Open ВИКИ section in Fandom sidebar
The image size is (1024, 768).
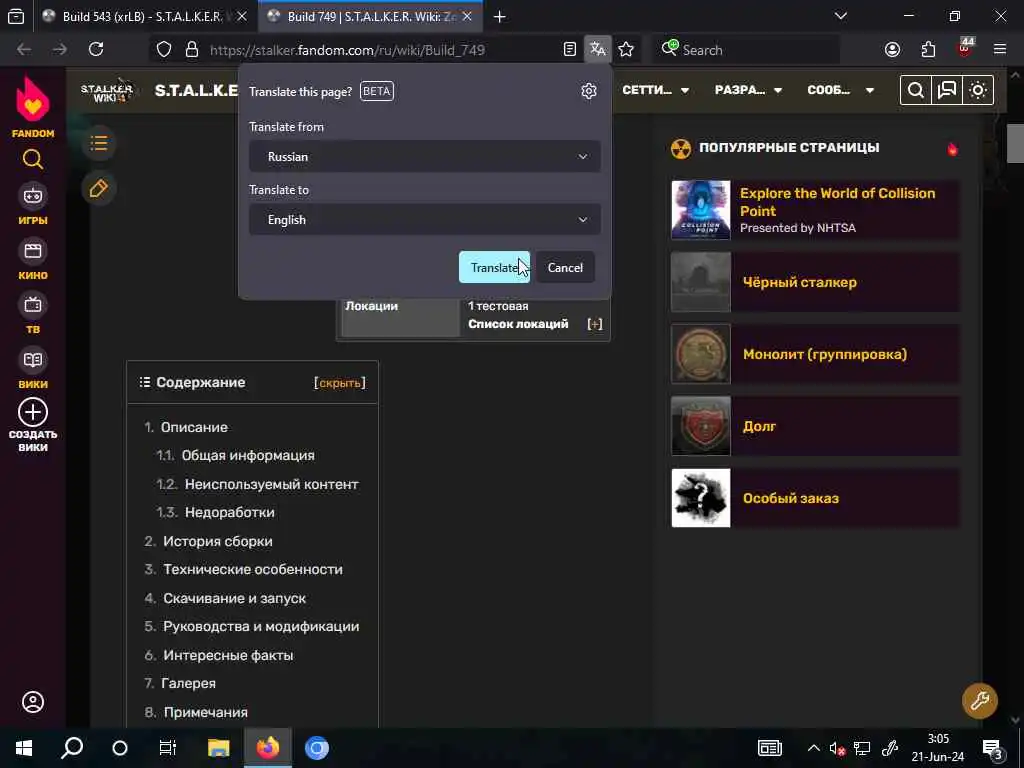(x=33, y=368)
